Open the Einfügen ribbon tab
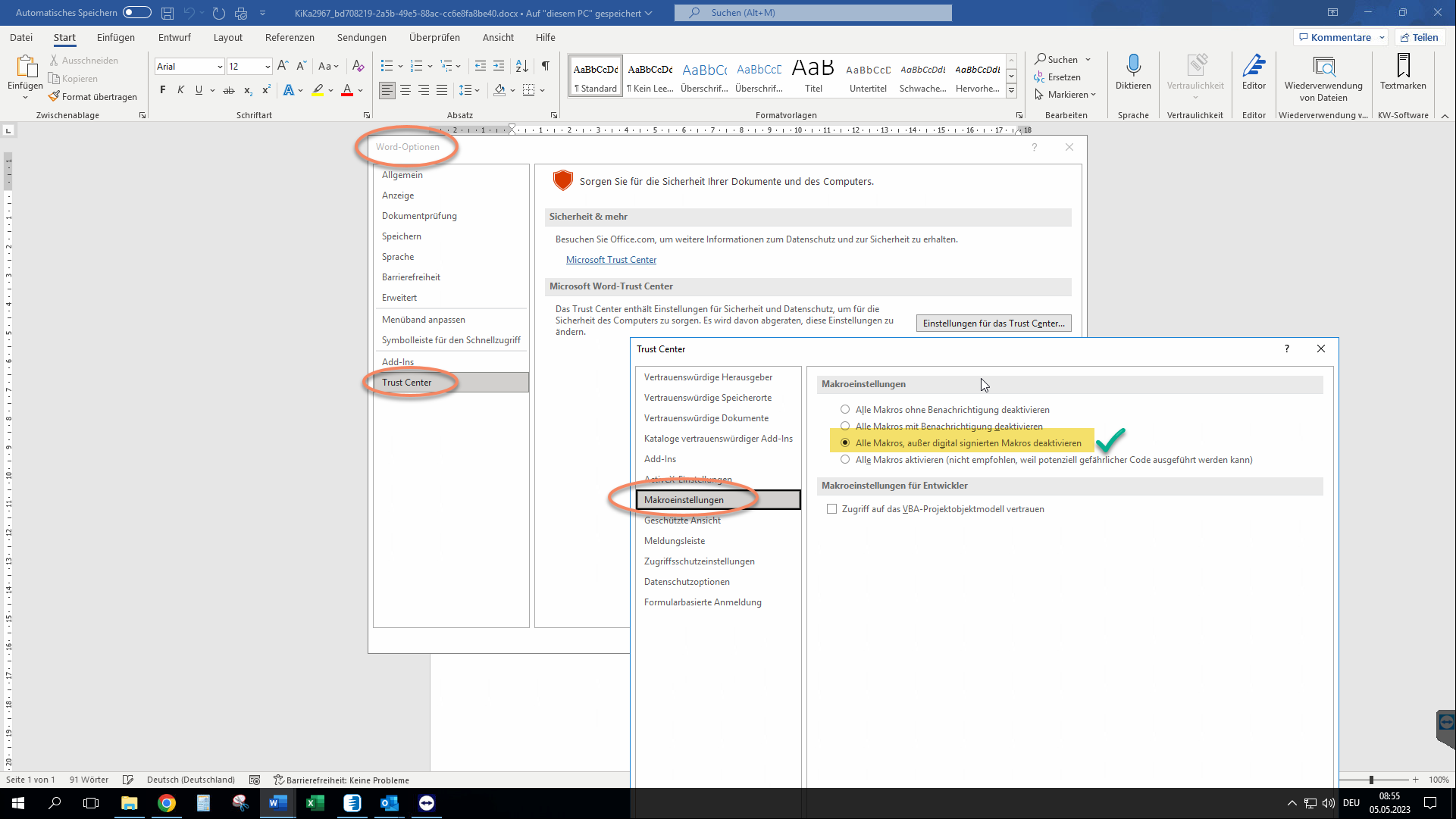1456x819 pixels. 115,37
